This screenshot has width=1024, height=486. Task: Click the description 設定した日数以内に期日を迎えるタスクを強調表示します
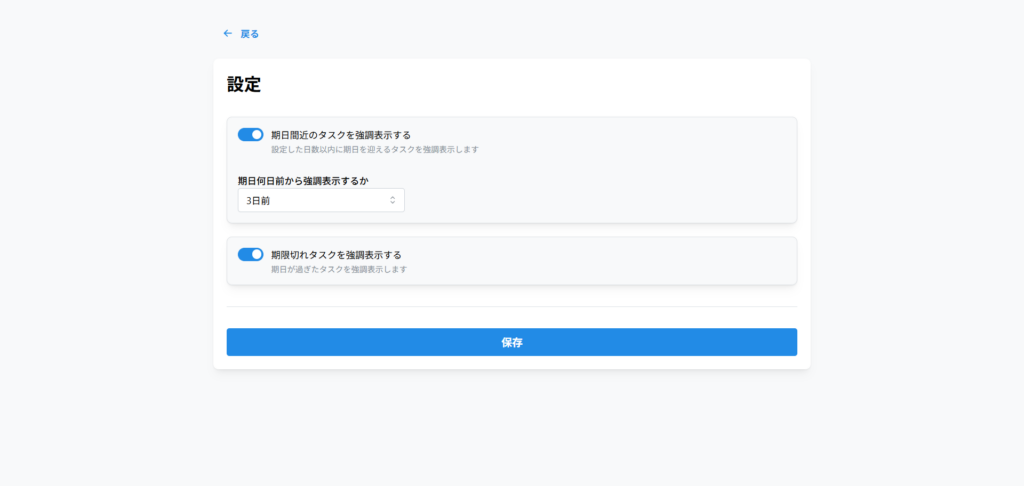pyautogui.click(x=375, y=150)
